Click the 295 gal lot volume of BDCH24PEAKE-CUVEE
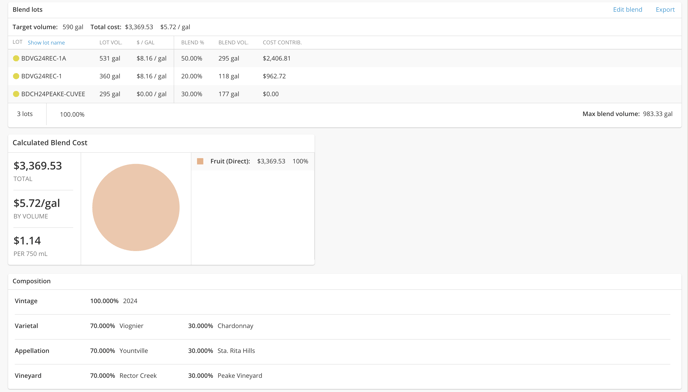Image resolution: width=688 pixels, height=392 pixels. [x=110, y=94]
